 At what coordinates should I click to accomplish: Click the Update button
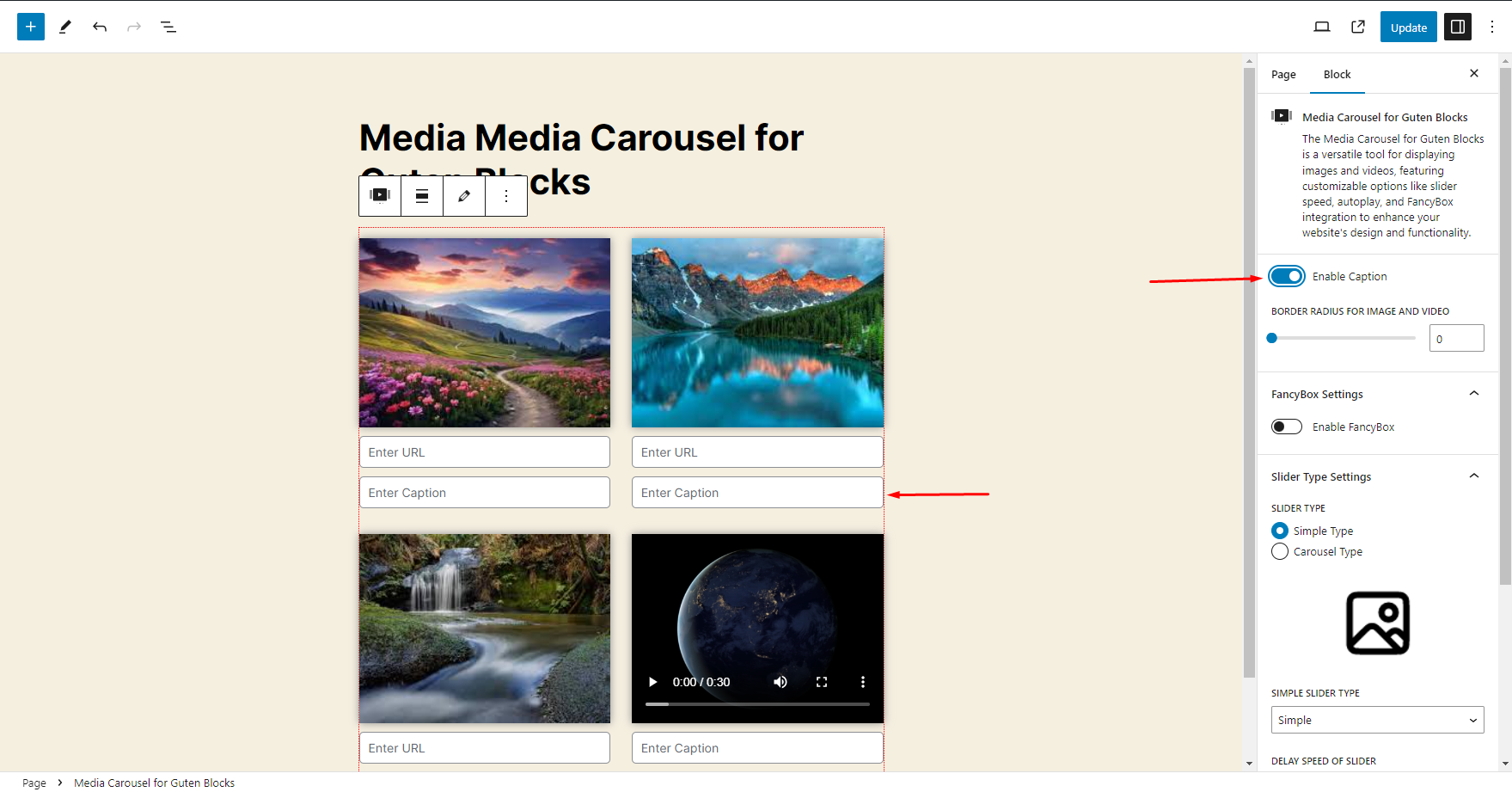coord(1409,27)
